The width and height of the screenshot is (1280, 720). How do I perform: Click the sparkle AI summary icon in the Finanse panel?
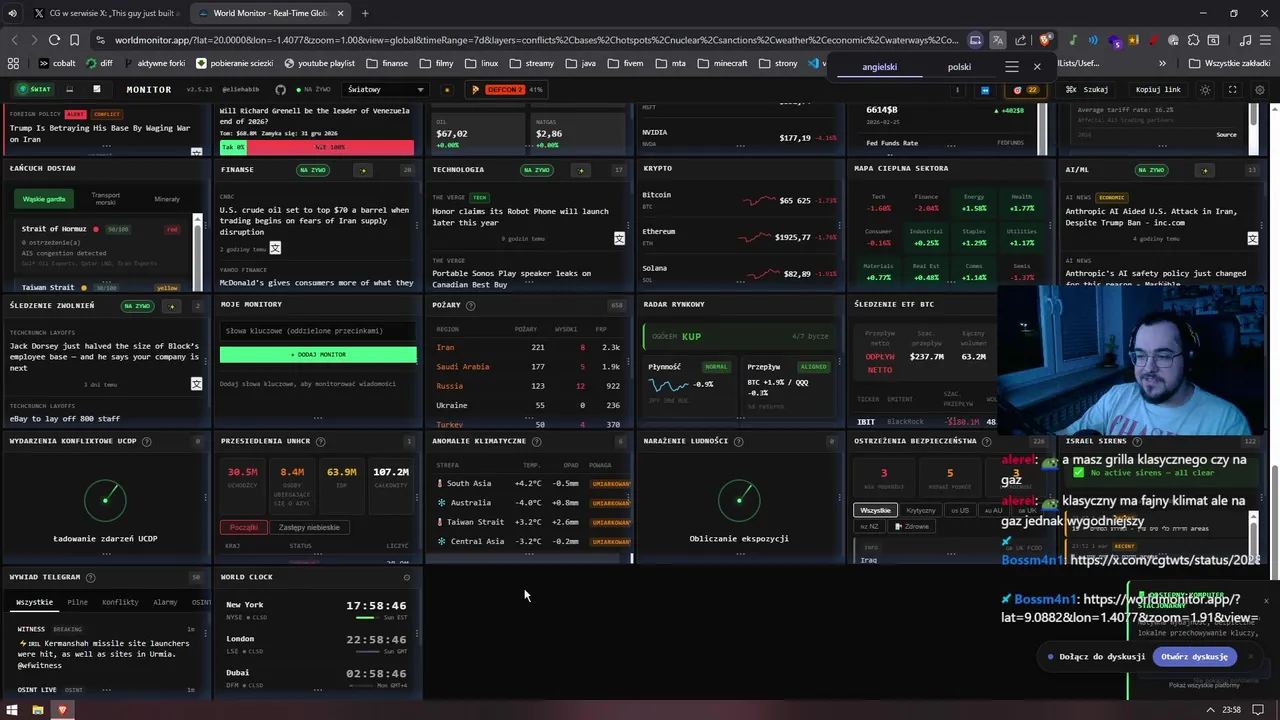(x=363, y=170)
